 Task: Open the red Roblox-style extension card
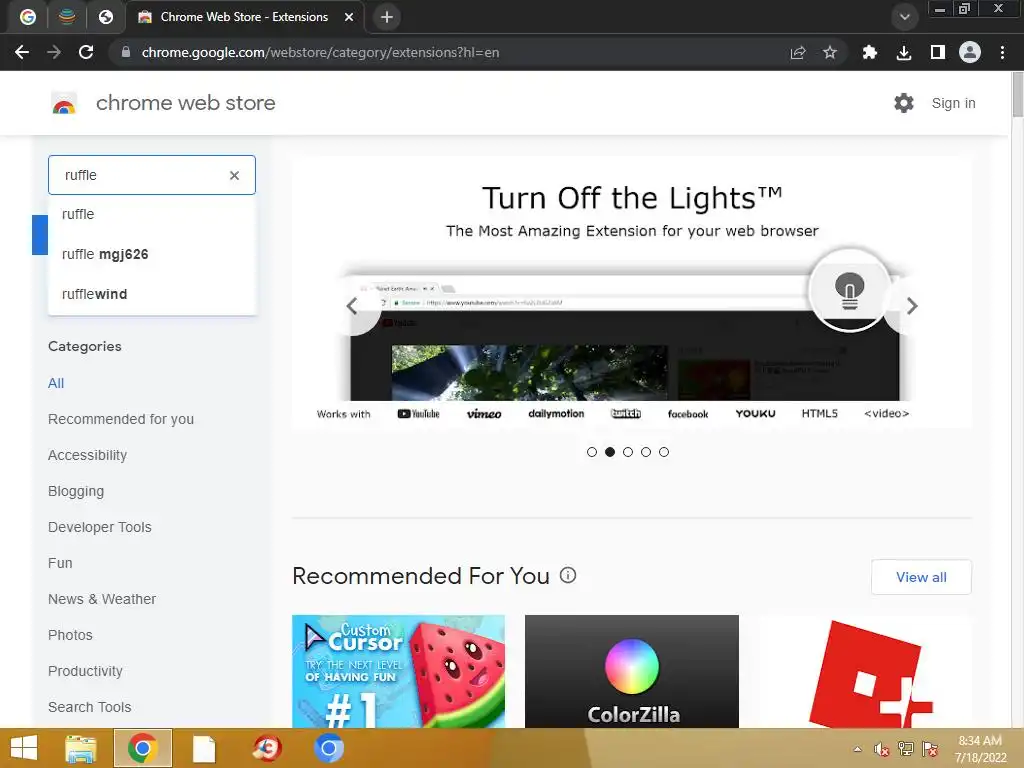point(865,671)
